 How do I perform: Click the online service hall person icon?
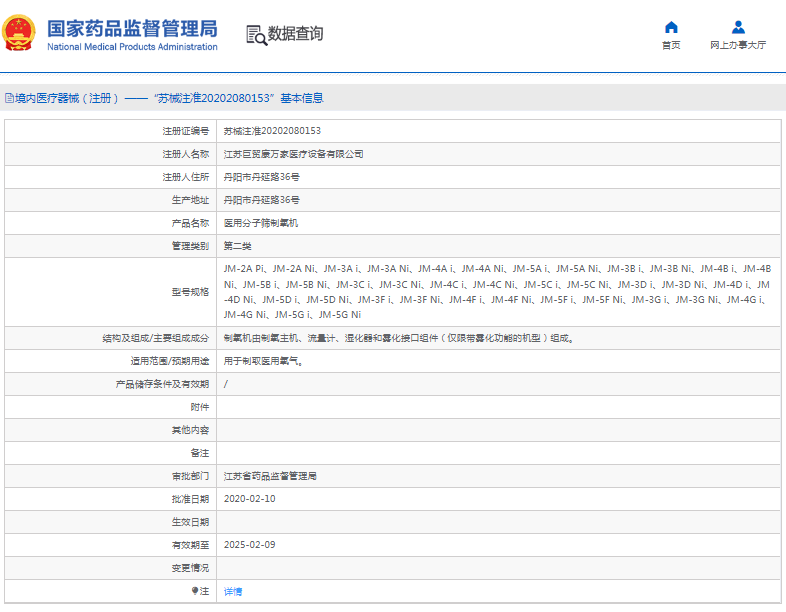[x=738, y=27]
